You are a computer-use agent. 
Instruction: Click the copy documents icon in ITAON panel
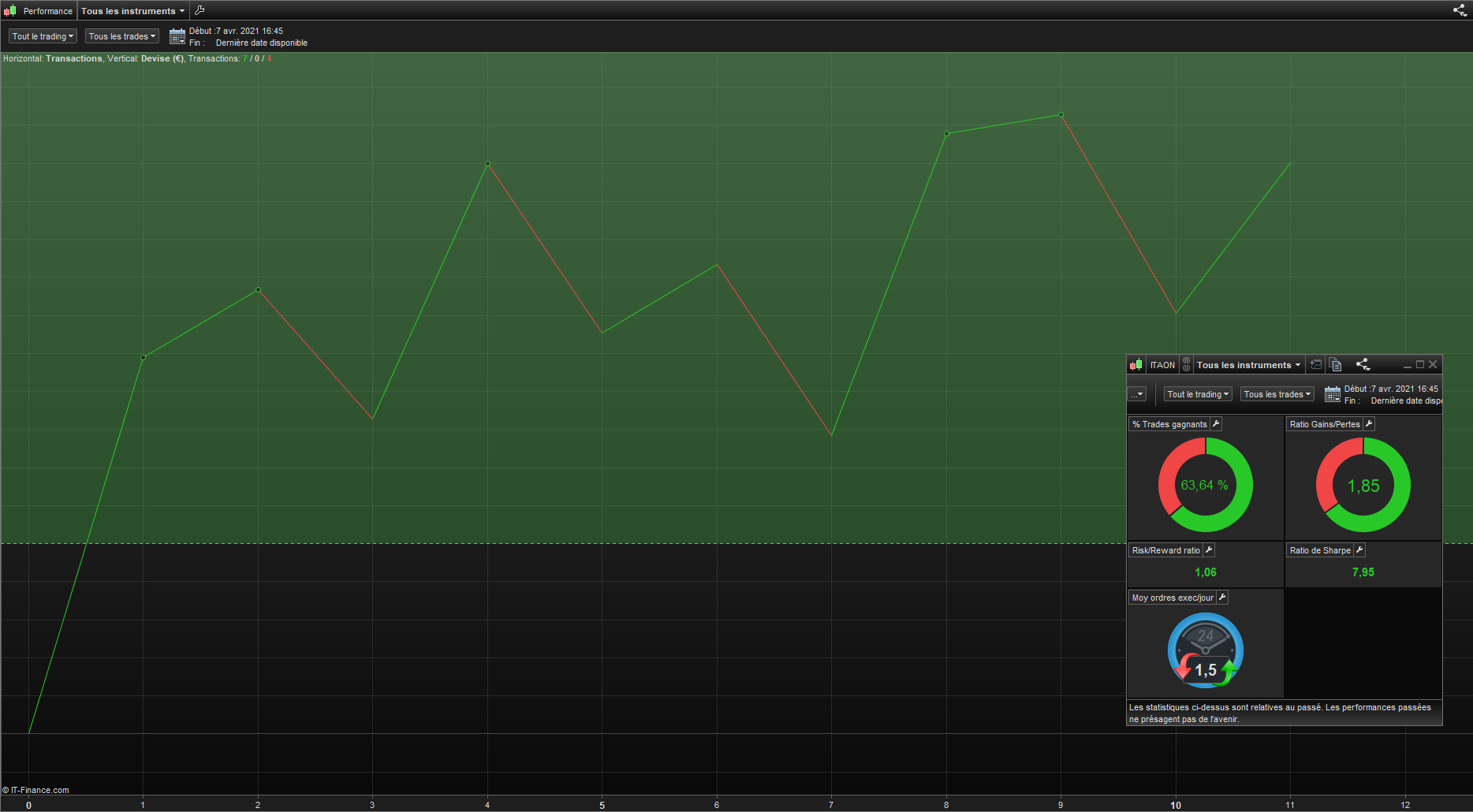click(x=1335, y=364)
